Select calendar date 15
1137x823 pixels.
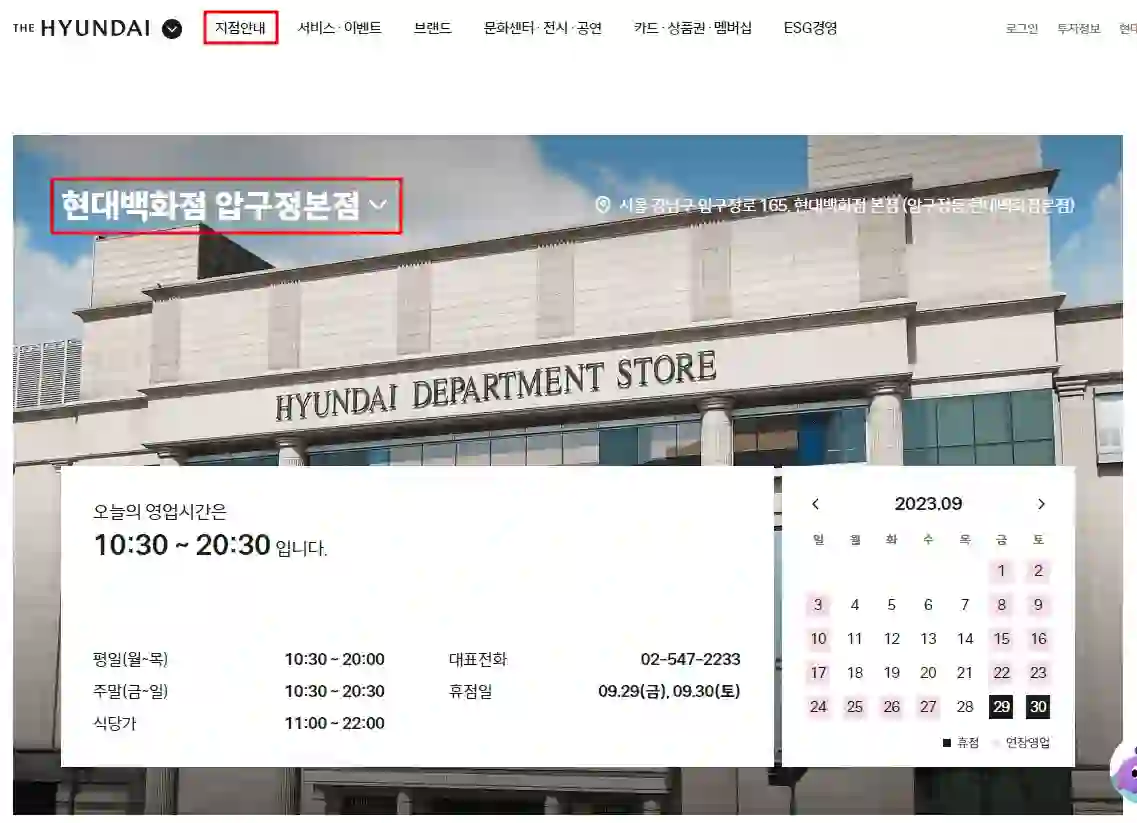(1001, 639)
